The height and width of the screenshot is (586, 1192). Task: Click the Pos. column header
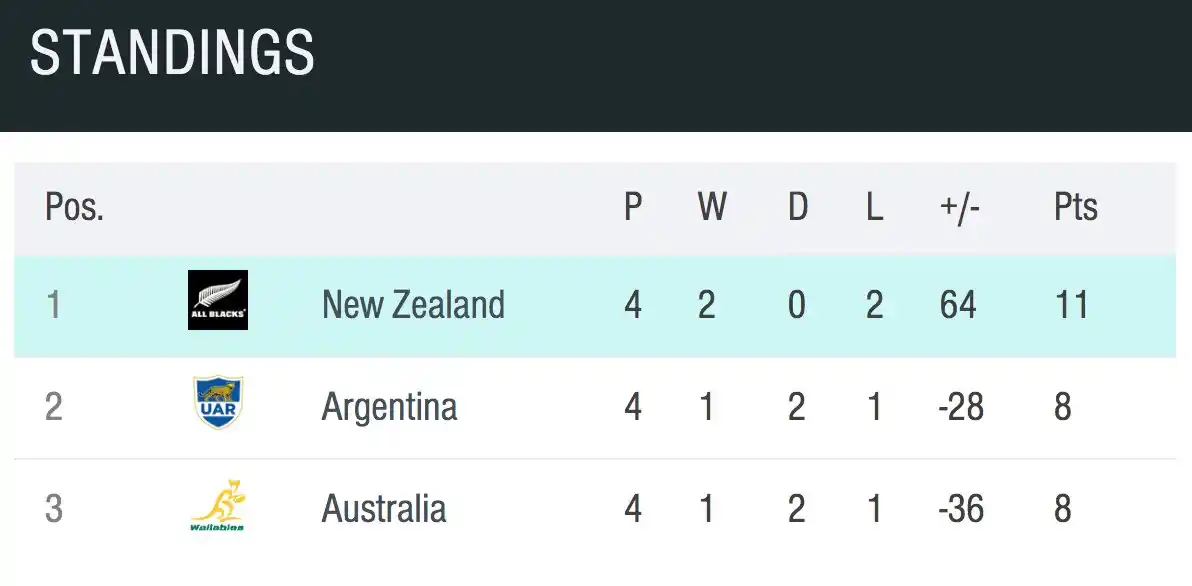pos(73,208)
